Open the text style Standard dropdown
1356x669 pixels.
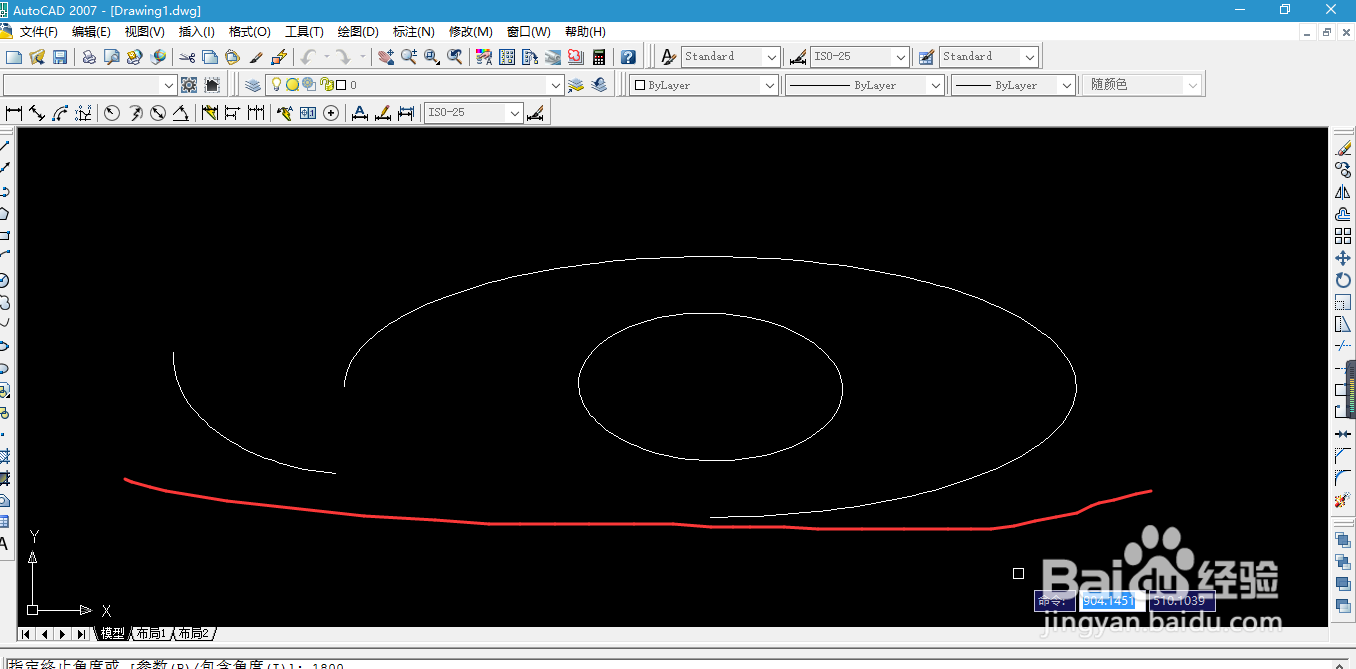pyautogui.click(x=771, y=57)
